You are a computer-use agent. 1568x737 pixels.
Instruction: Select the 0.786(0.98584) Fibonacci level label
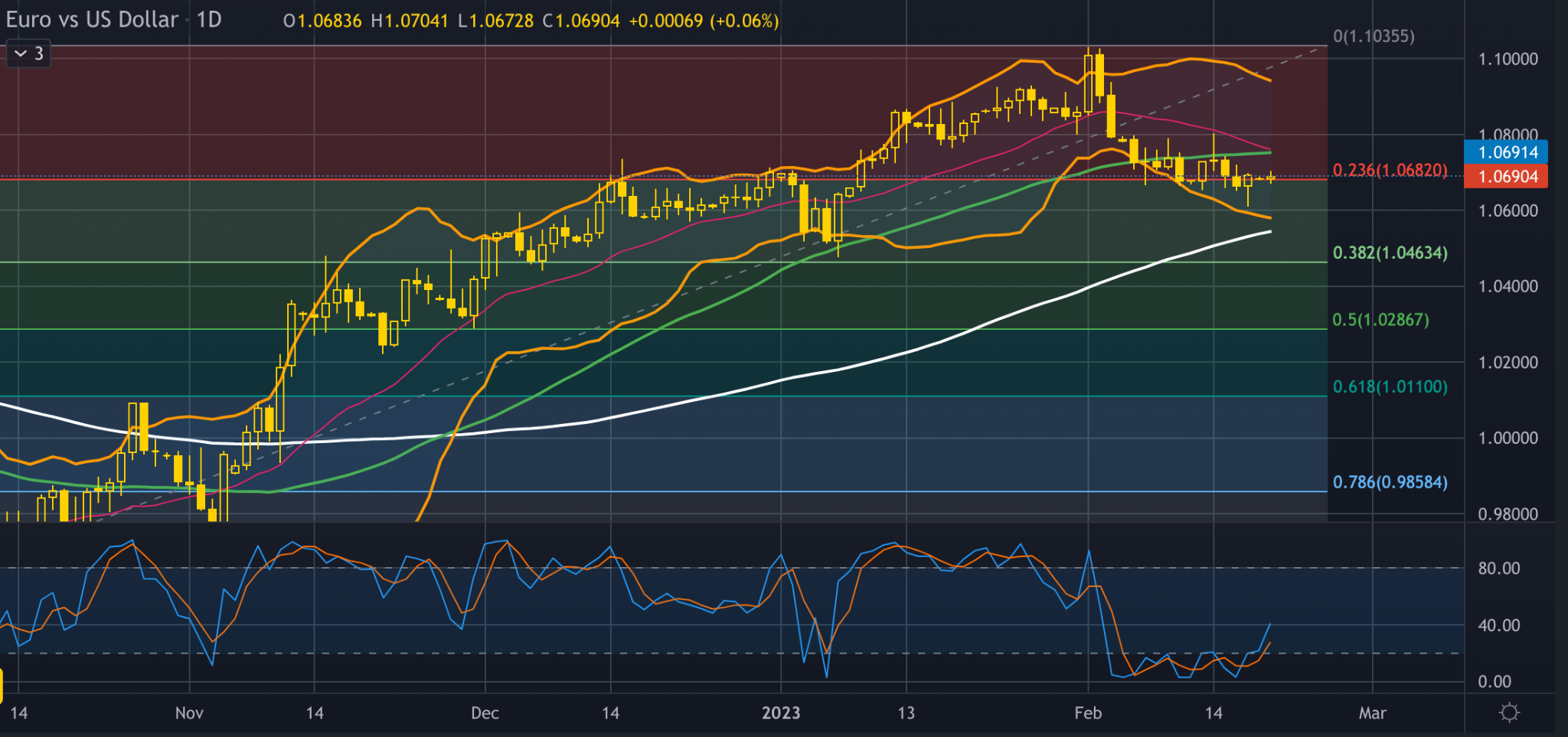point(1390,482)
